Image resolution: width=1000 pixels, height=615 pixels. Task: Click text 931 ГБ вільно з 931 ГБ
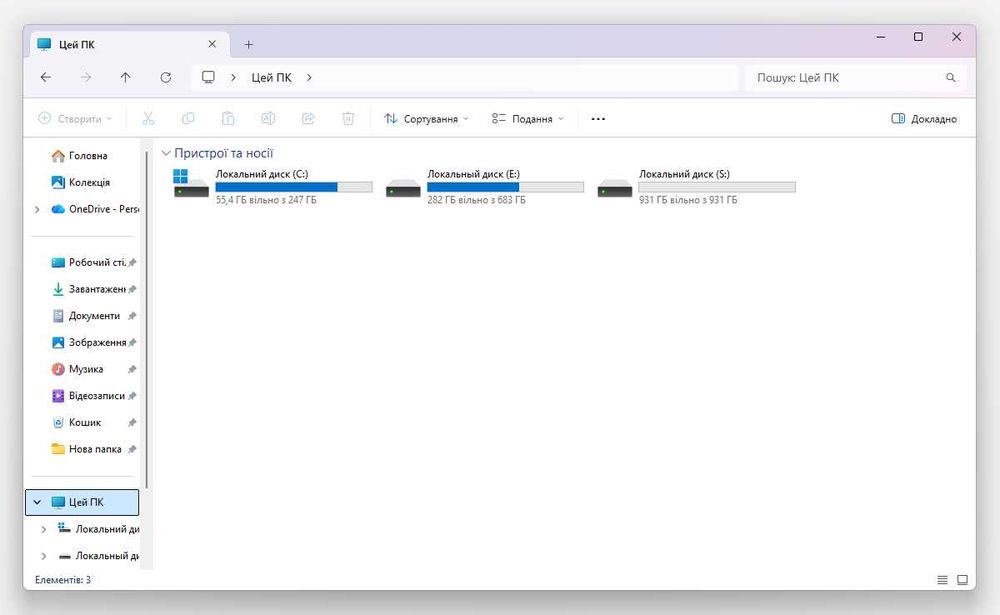point(688,200)
